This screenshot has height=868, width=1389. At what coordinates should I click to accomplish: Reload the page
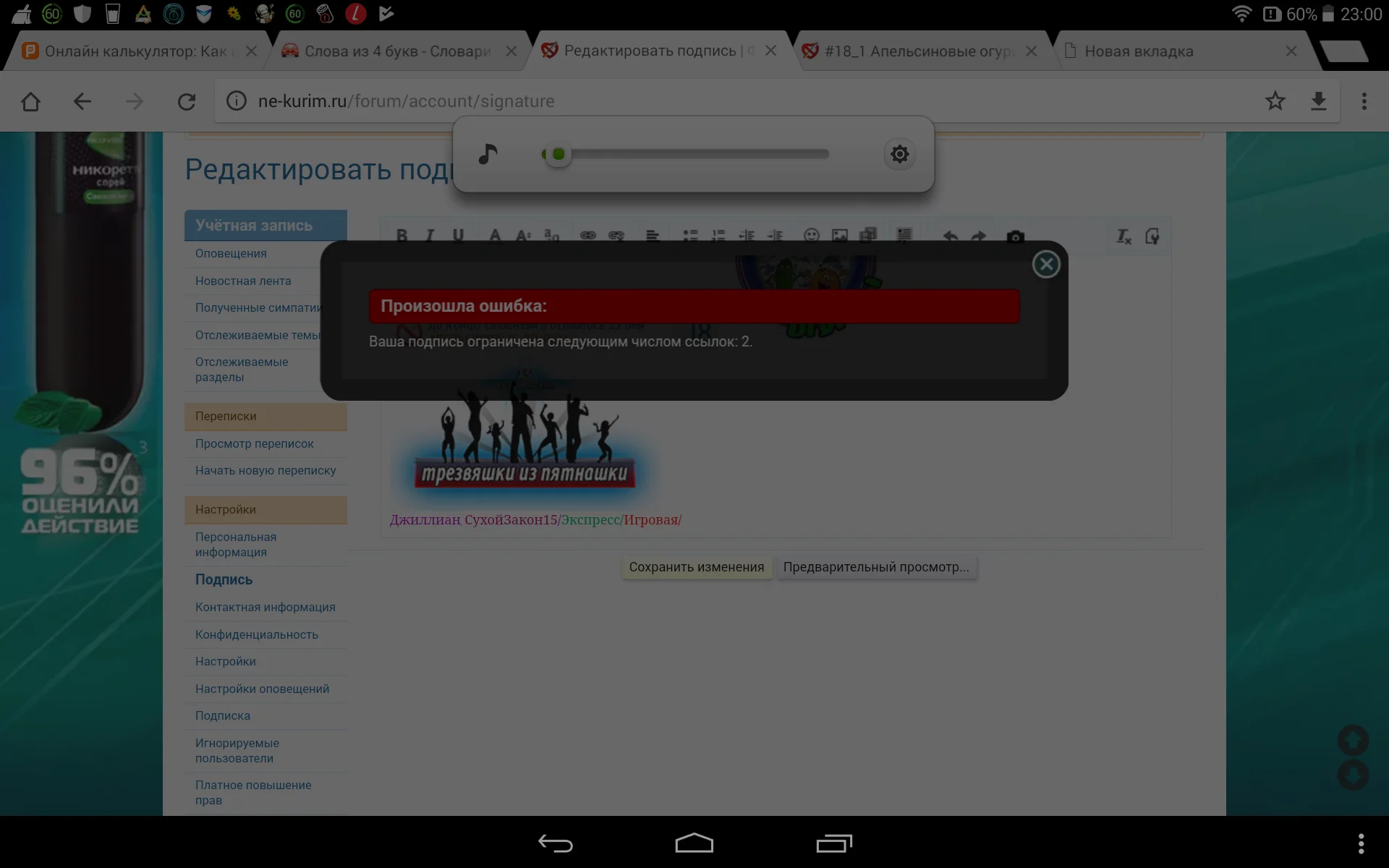click(x=187, y=101)
